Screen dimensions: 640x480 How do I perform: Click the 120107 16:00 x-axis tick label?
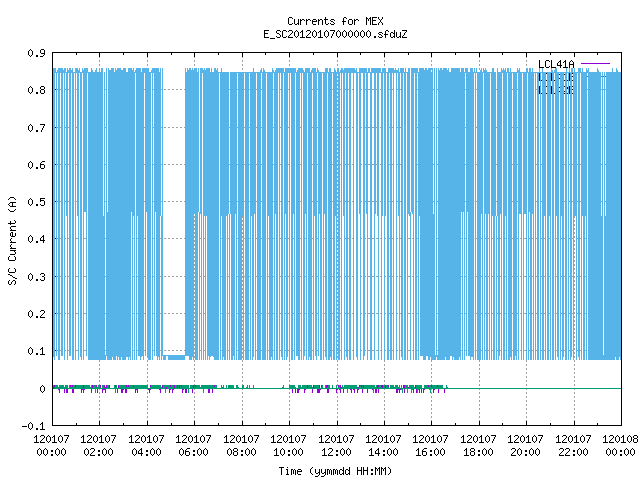coord(431,446)
